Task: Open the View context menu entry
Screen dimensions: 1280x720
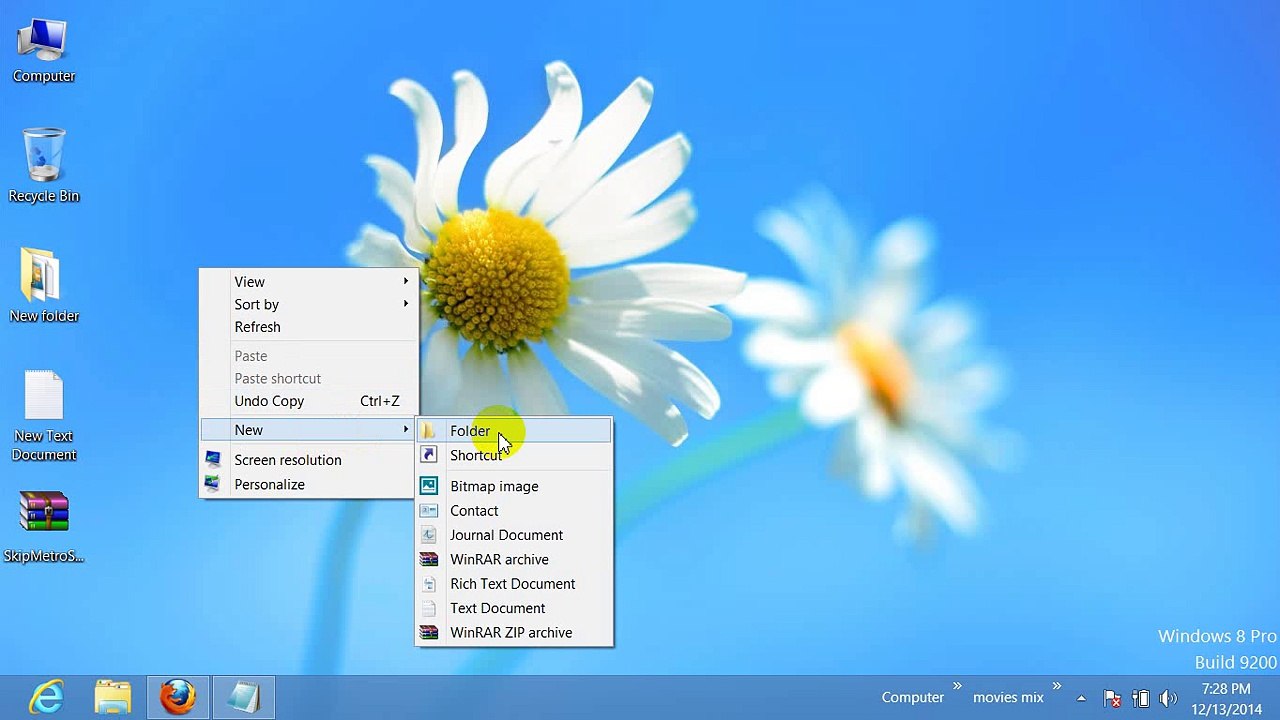Action: (308, 282)
